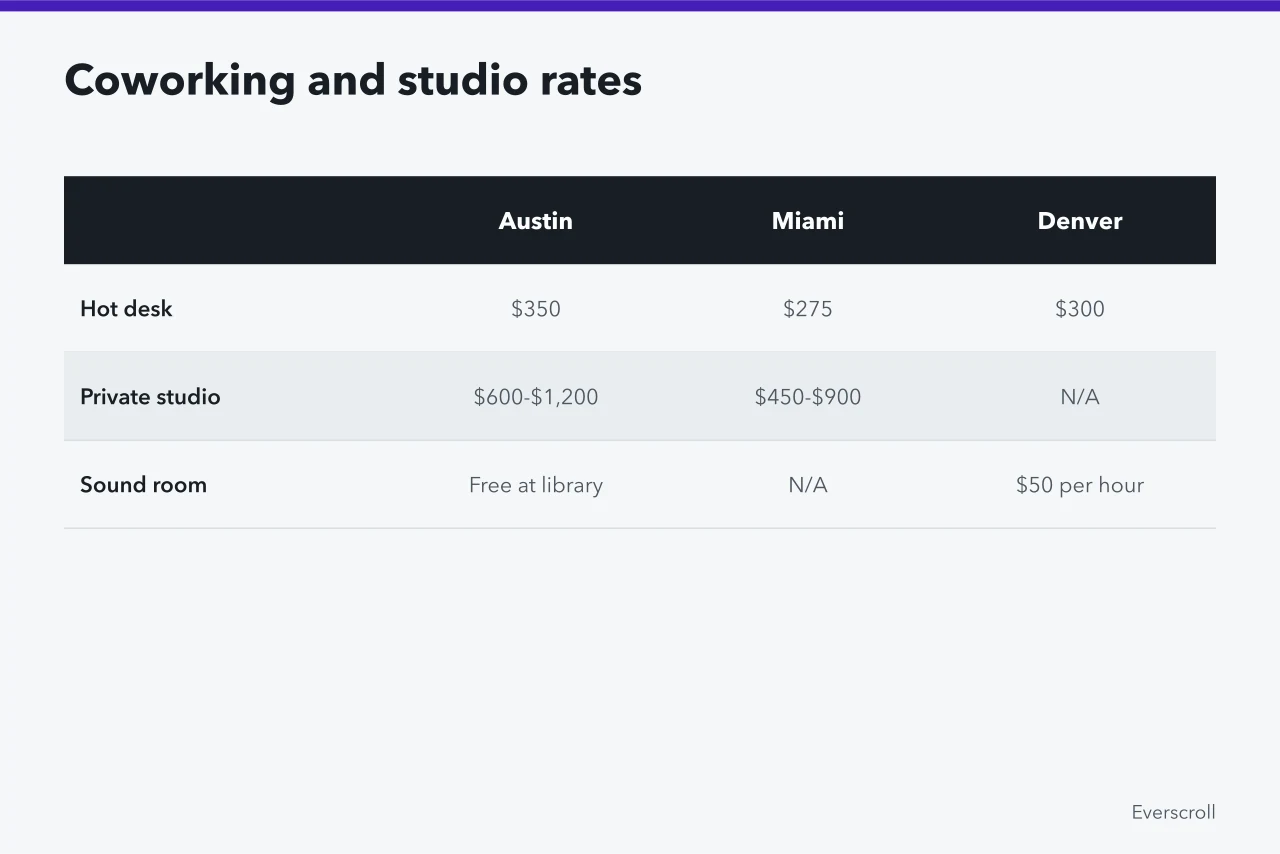This screenshot has width=1280, height=854.
Task: Select the Austin column header
Action: pos(536,221)
